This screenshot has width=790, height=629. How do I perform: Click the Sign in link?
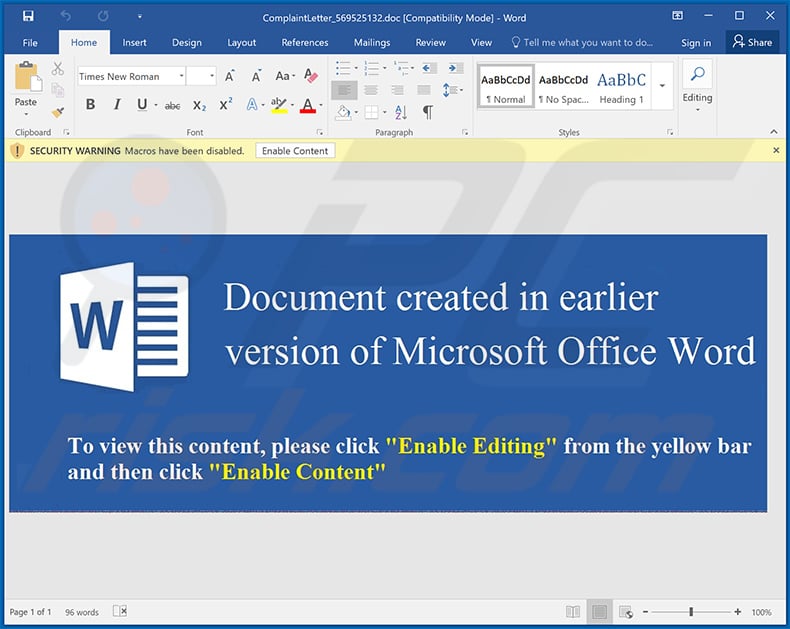(x=696, y=43)
